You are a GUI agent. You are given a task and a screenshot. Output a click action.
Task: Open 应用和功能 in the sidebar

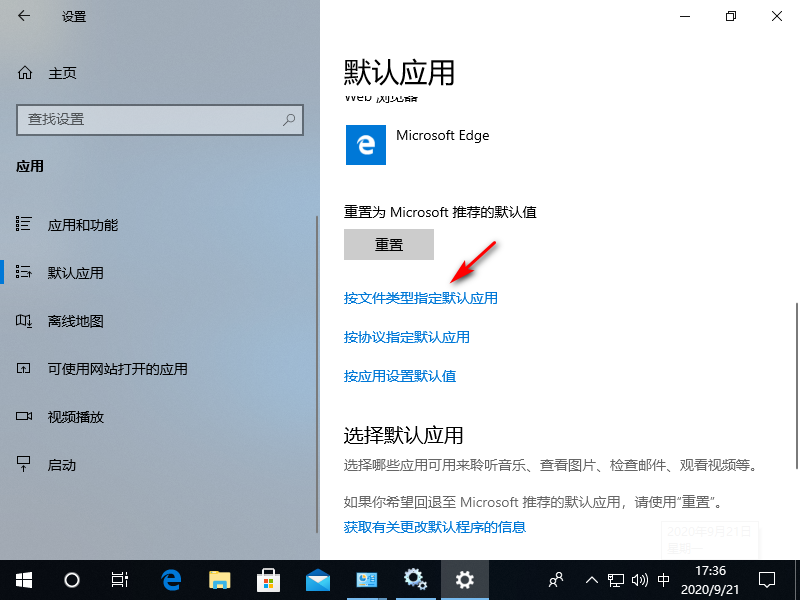coord(82,225)
